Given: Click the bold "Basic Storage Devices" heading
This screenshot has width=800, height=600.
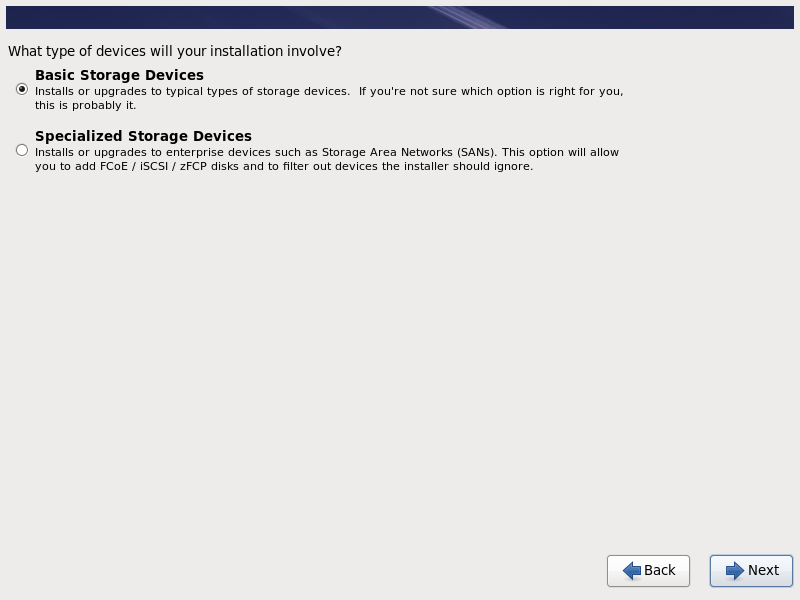Looking at the screenshot, I should [119, 75].
